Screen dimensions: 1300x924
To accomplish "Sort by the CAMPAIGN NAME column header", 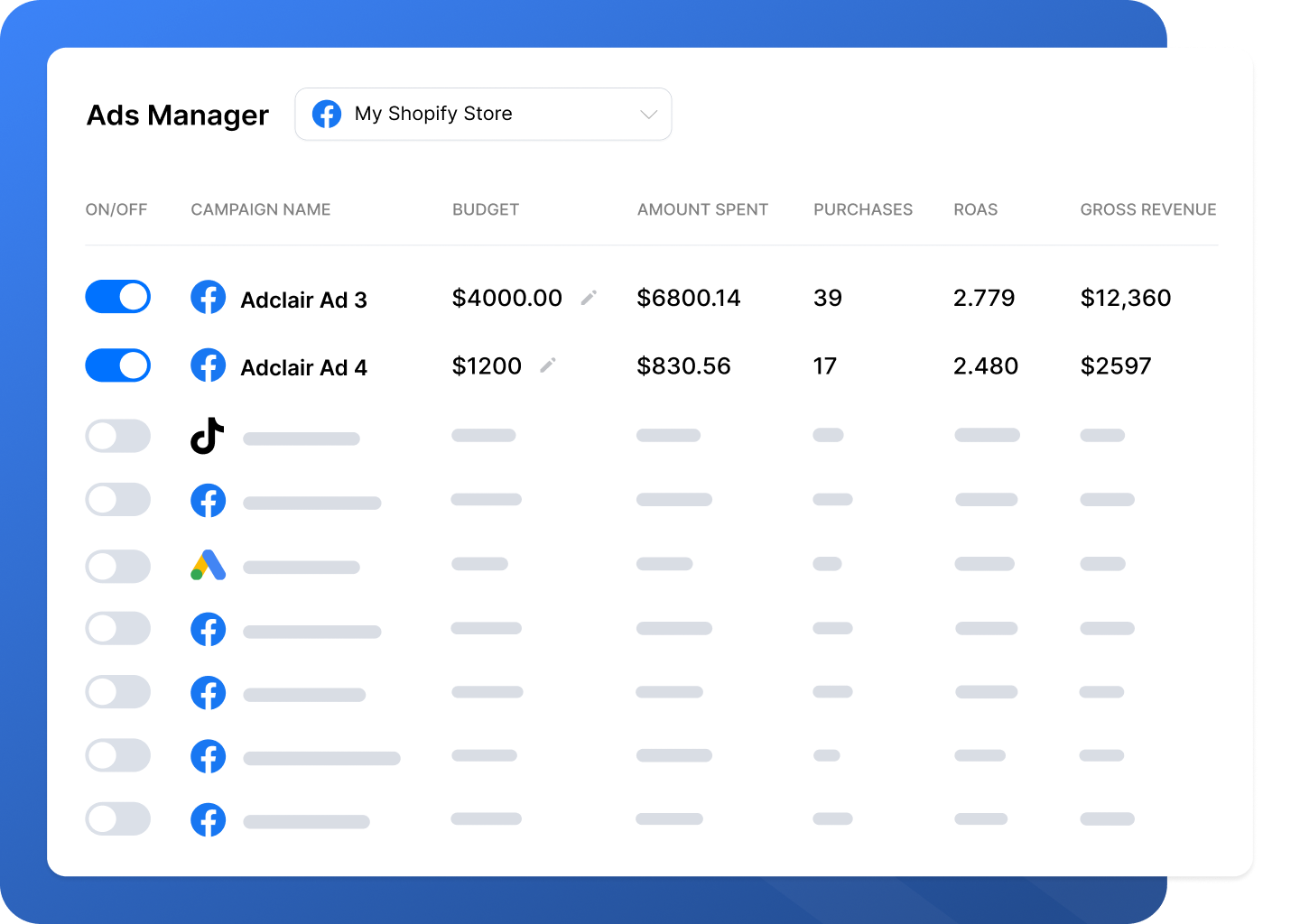I will pos(261,209).
